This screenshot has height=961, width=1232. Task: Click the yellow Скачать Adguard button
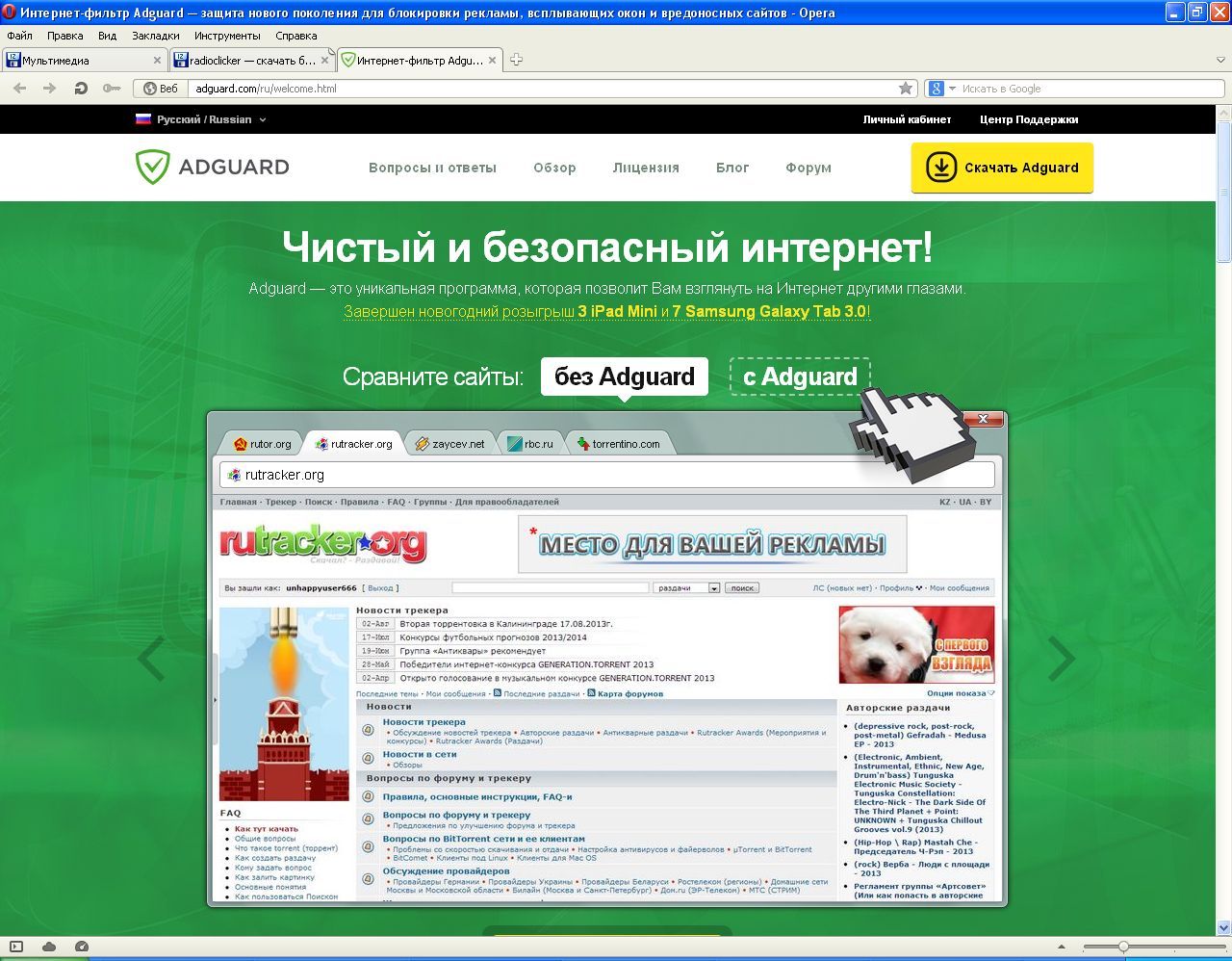tap(1002, 168)
